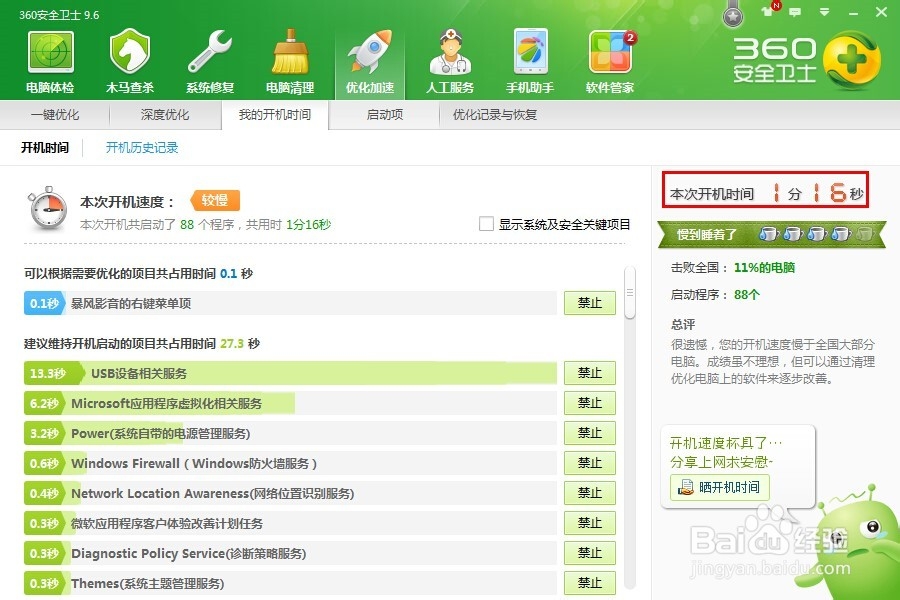Select 一键优化 quick optimize tab
This screenshot has width=900, height=600.
58,115
